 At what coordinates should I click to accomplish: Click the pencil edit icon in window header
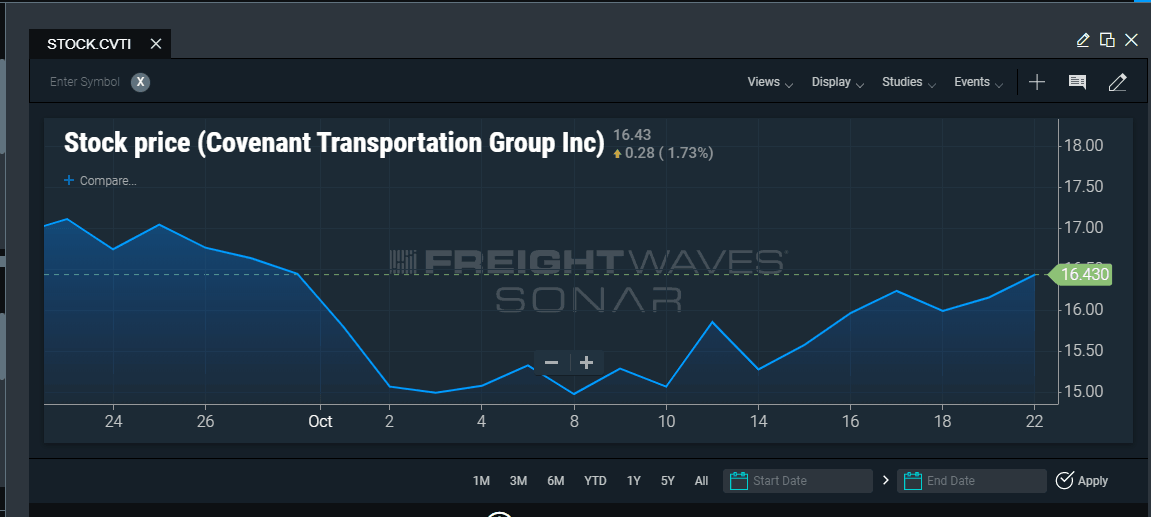(x=1083, y=40)
